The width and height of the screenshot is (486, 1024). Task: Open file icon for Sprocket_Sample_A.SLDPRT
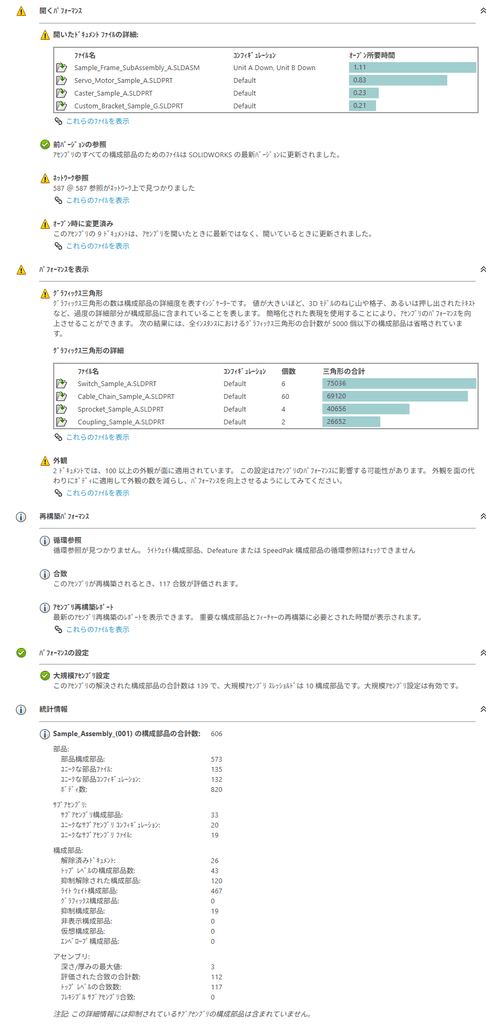click(x=61, y=409)
